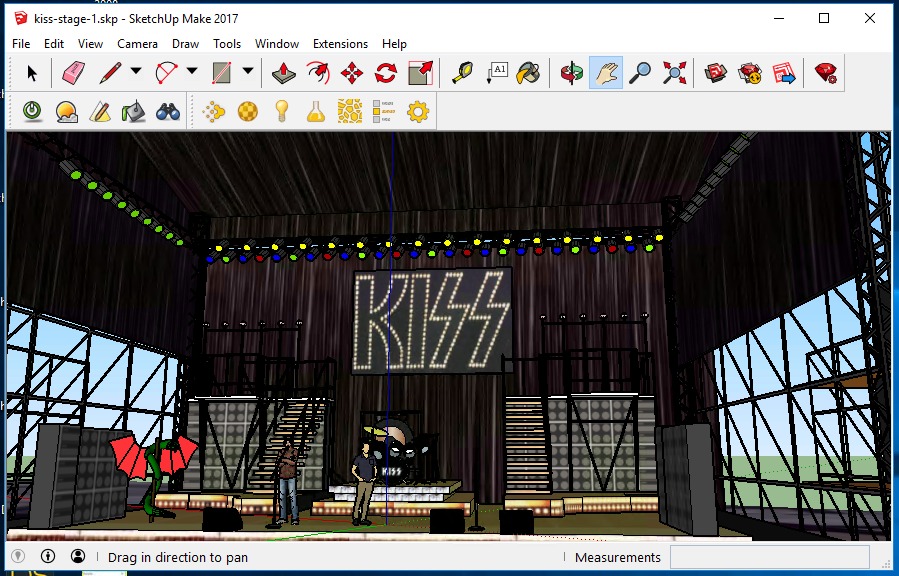The height and width of the screenshot is (576, 899).
Task: Click the yellow checkered sphere icon
Action: click(248, 111)
